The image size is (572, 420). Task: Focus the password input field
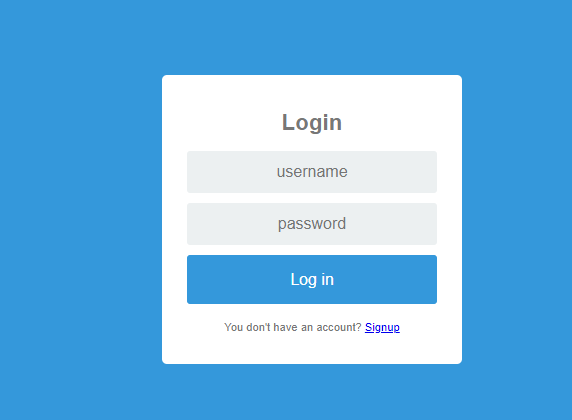point(312,224)
